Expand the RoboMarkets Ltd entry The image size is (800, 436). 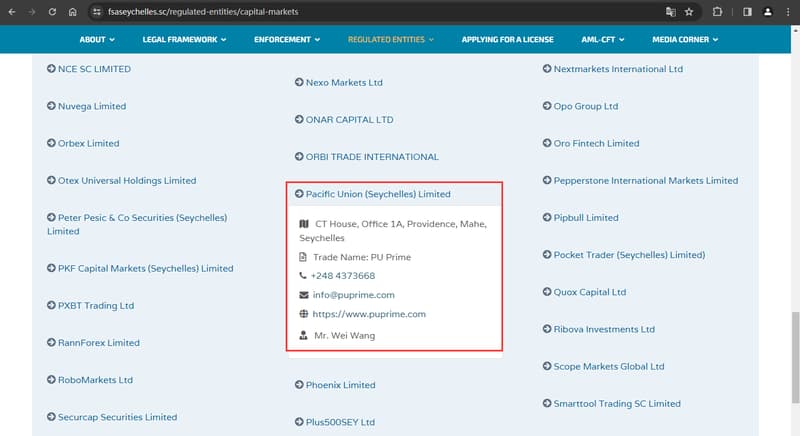coord(90,380)
